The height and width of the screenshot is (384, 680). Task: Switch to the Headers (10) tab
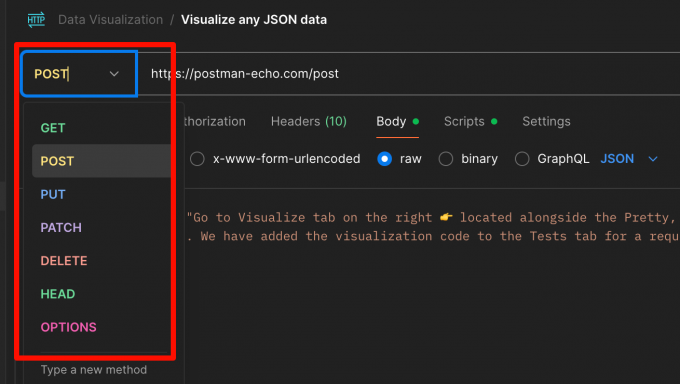(x=309, y=121)
